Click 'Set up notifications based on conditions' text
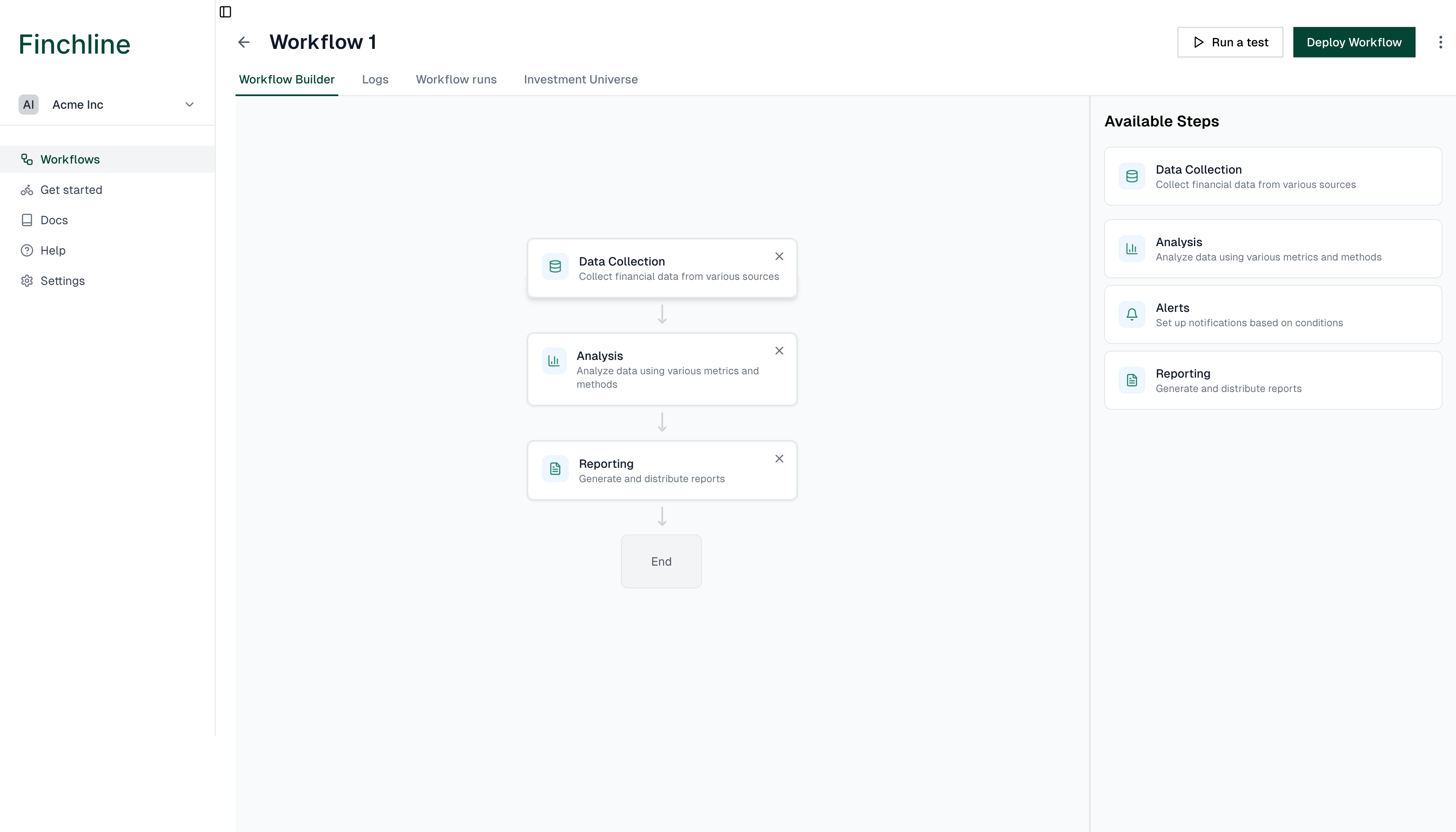 click(x=1249, y=323)
